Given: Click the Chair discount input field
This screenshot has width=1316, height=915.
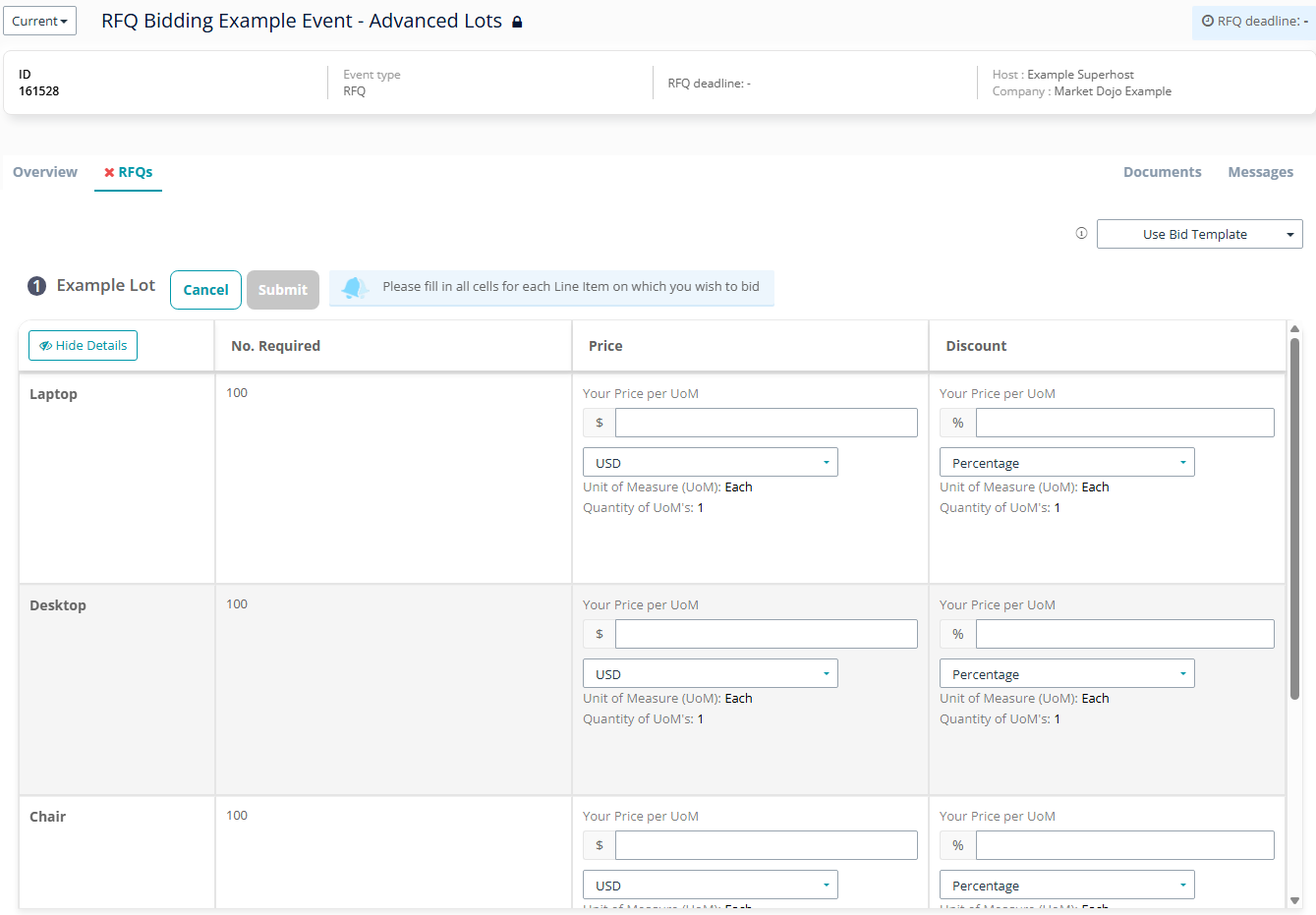Looking at the screenshot, I should (1125, 845).
